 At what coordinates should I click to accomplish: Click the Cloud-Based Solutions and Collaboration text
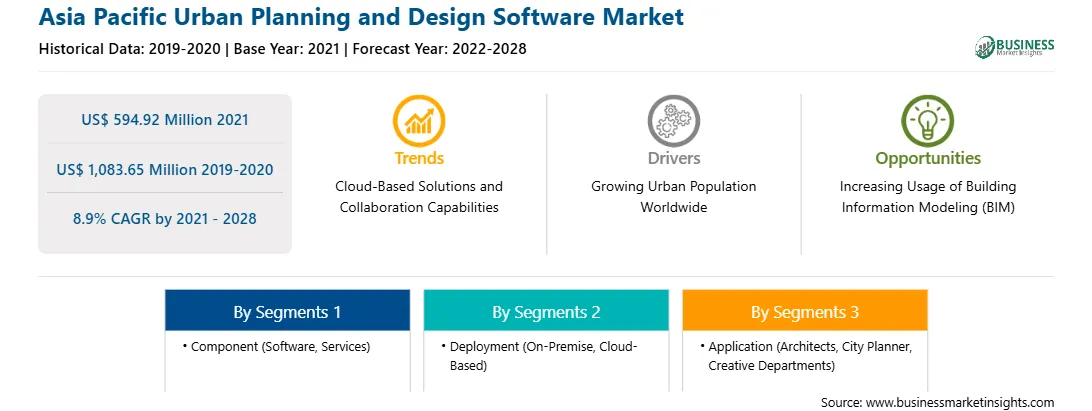pyautogui.click(x=419, y=197)
